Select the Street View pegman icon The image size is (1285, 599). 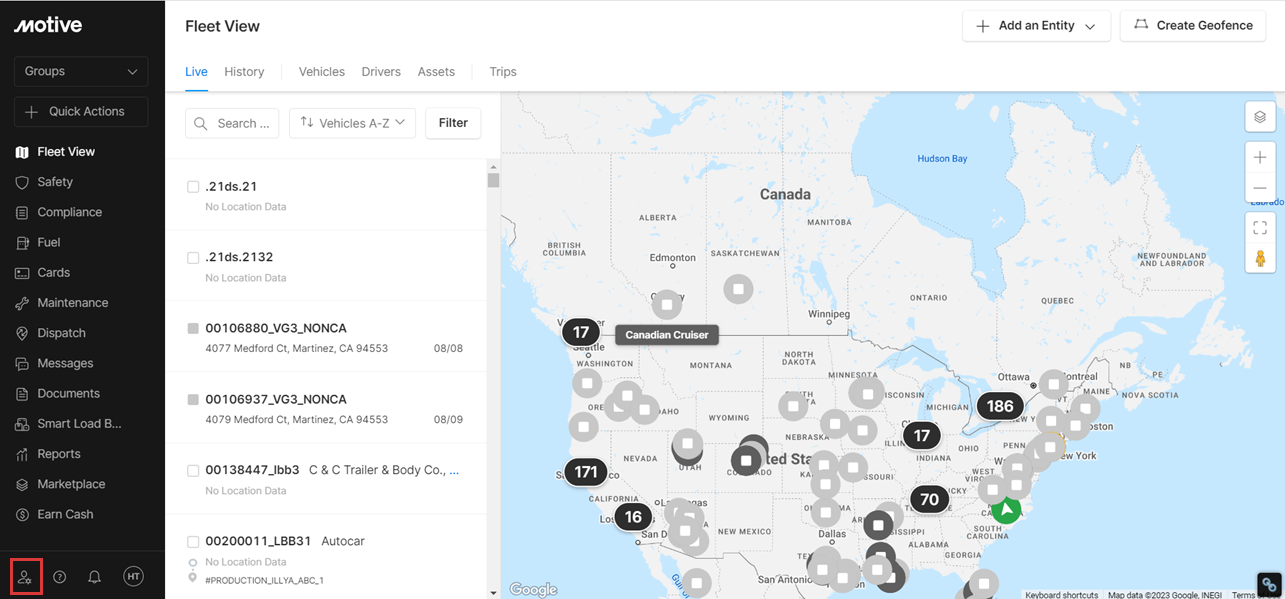click(1260, 258)
